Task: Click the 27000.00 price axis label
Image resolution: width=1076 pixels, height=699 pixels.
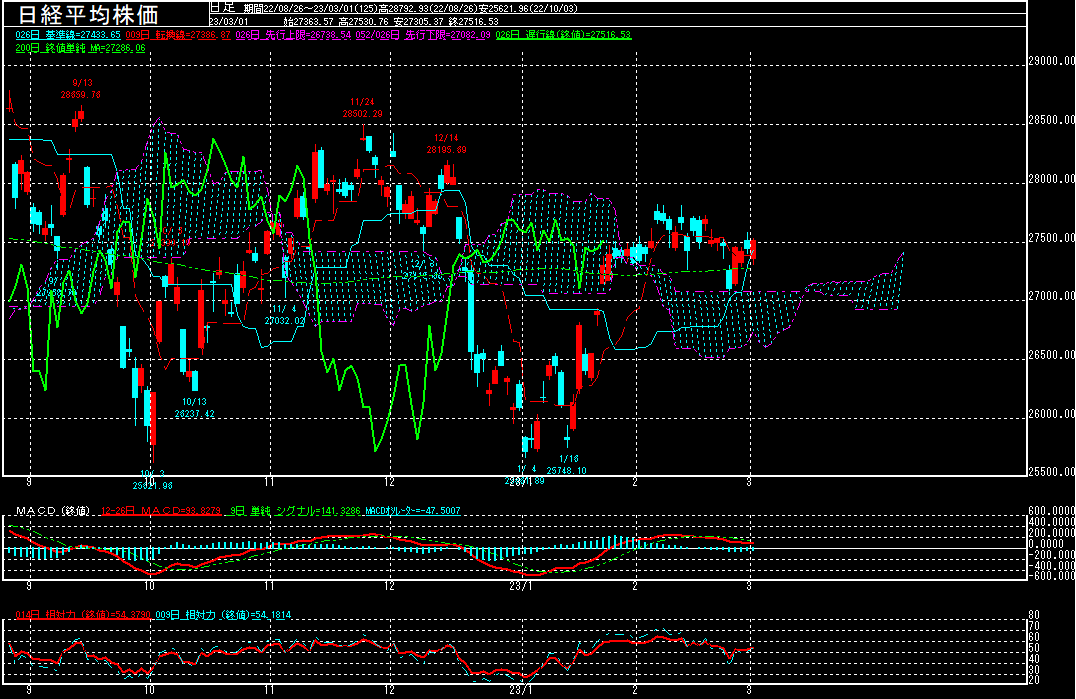Action: [1051, 296]
